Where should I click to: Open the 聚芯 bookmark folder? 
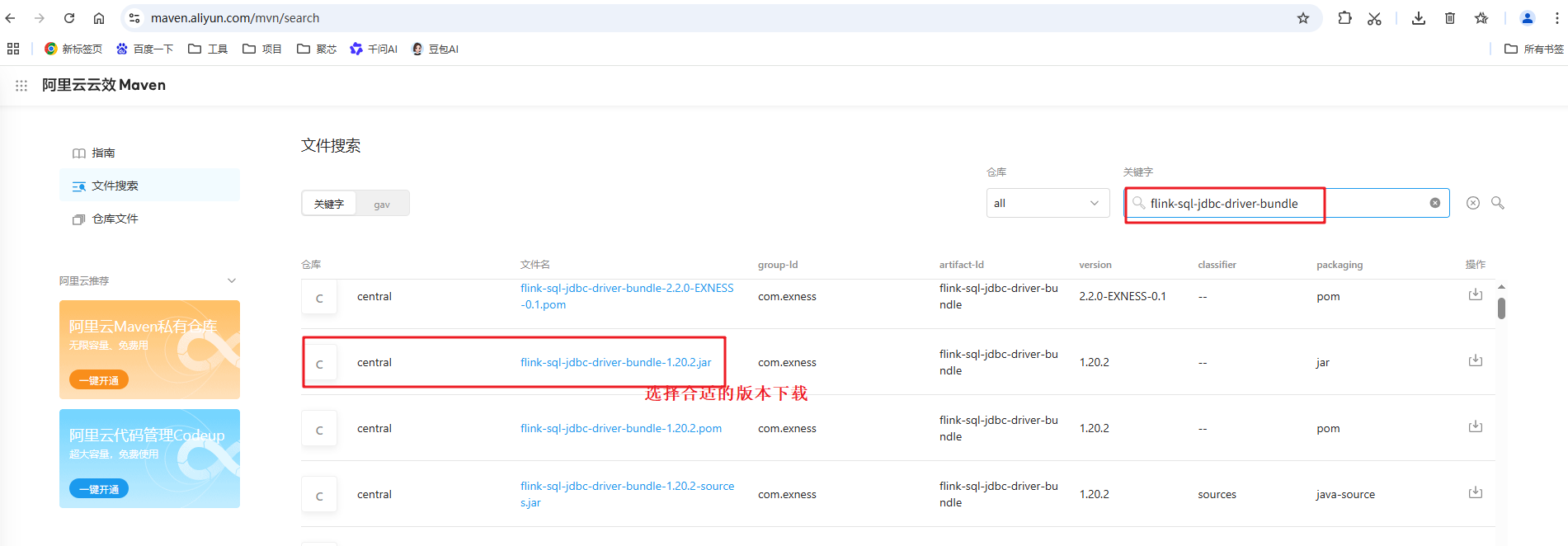[317, 49]
